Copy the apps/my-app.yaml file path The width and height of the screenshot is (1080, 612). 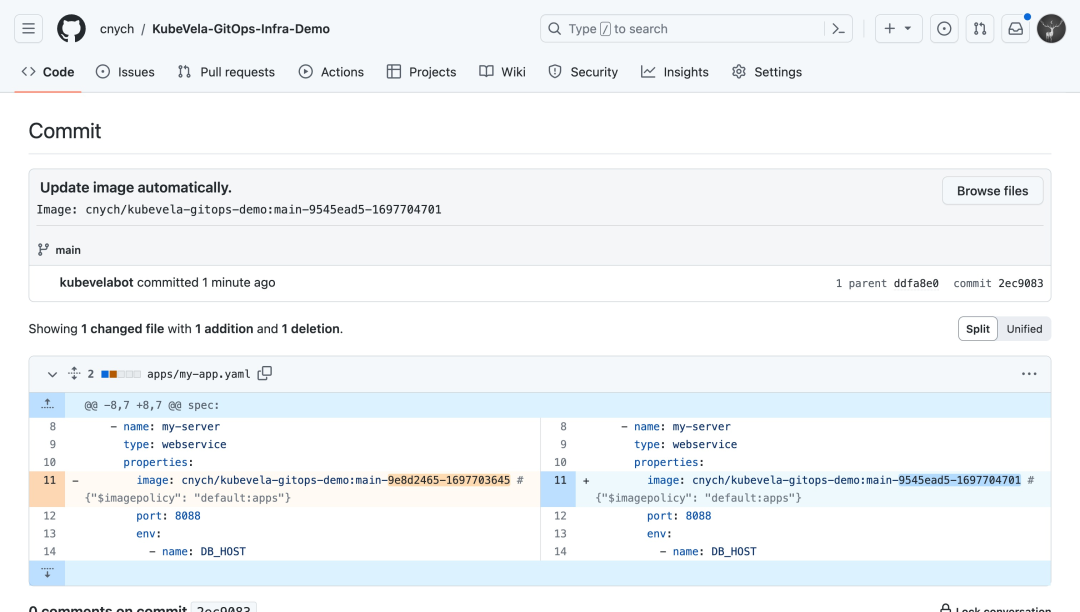[x=265, y=374]
